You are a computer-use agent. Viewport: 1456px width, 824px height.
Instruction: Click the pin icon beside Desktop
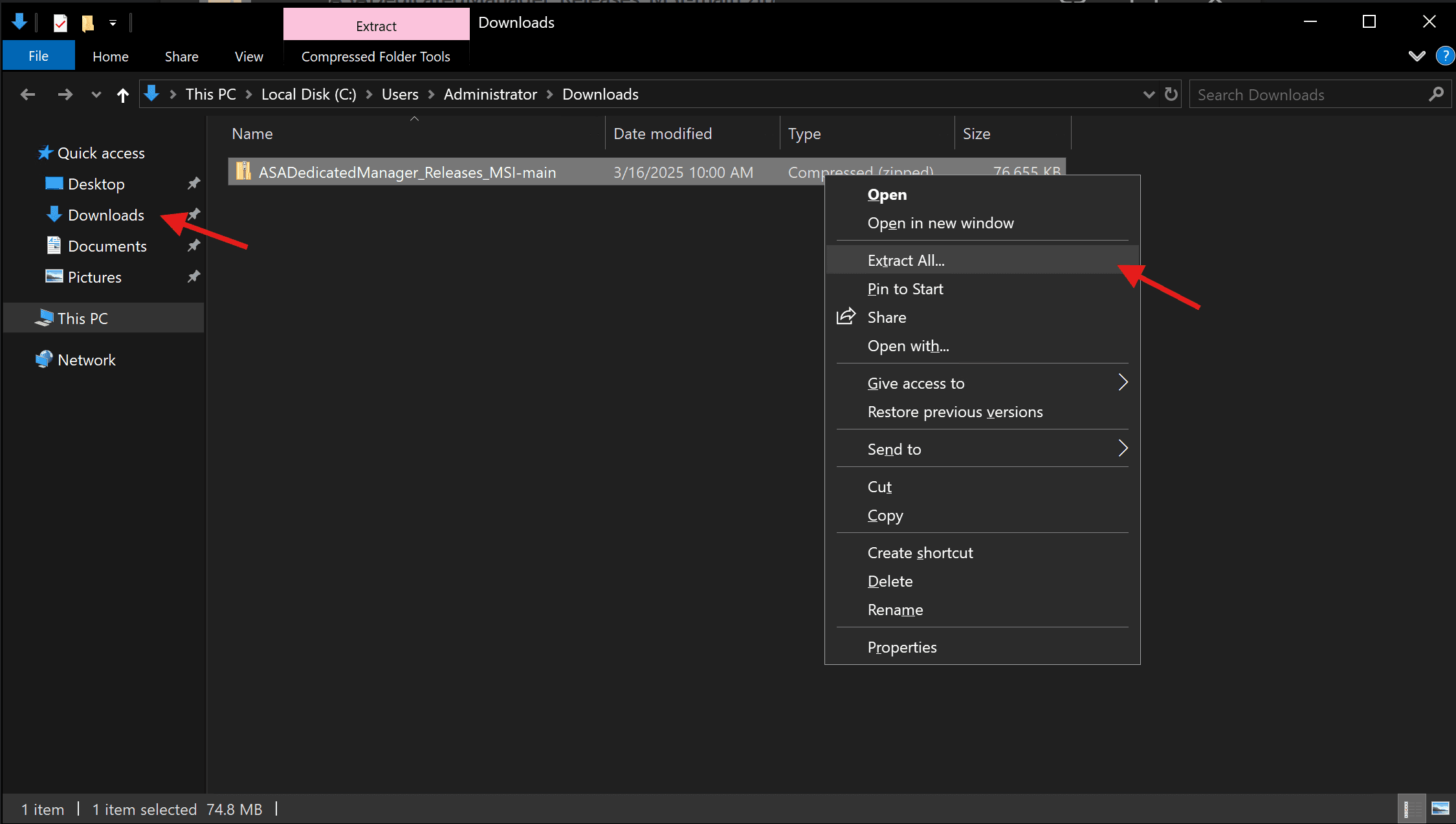193,184
